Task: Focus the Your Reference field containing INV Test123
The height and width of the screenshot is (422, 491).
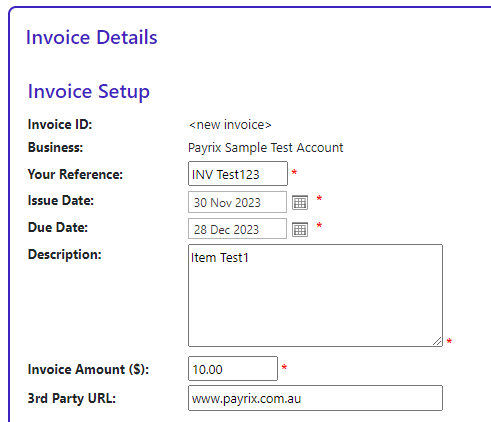Action: pyautogui.click(x=238, y=174)
